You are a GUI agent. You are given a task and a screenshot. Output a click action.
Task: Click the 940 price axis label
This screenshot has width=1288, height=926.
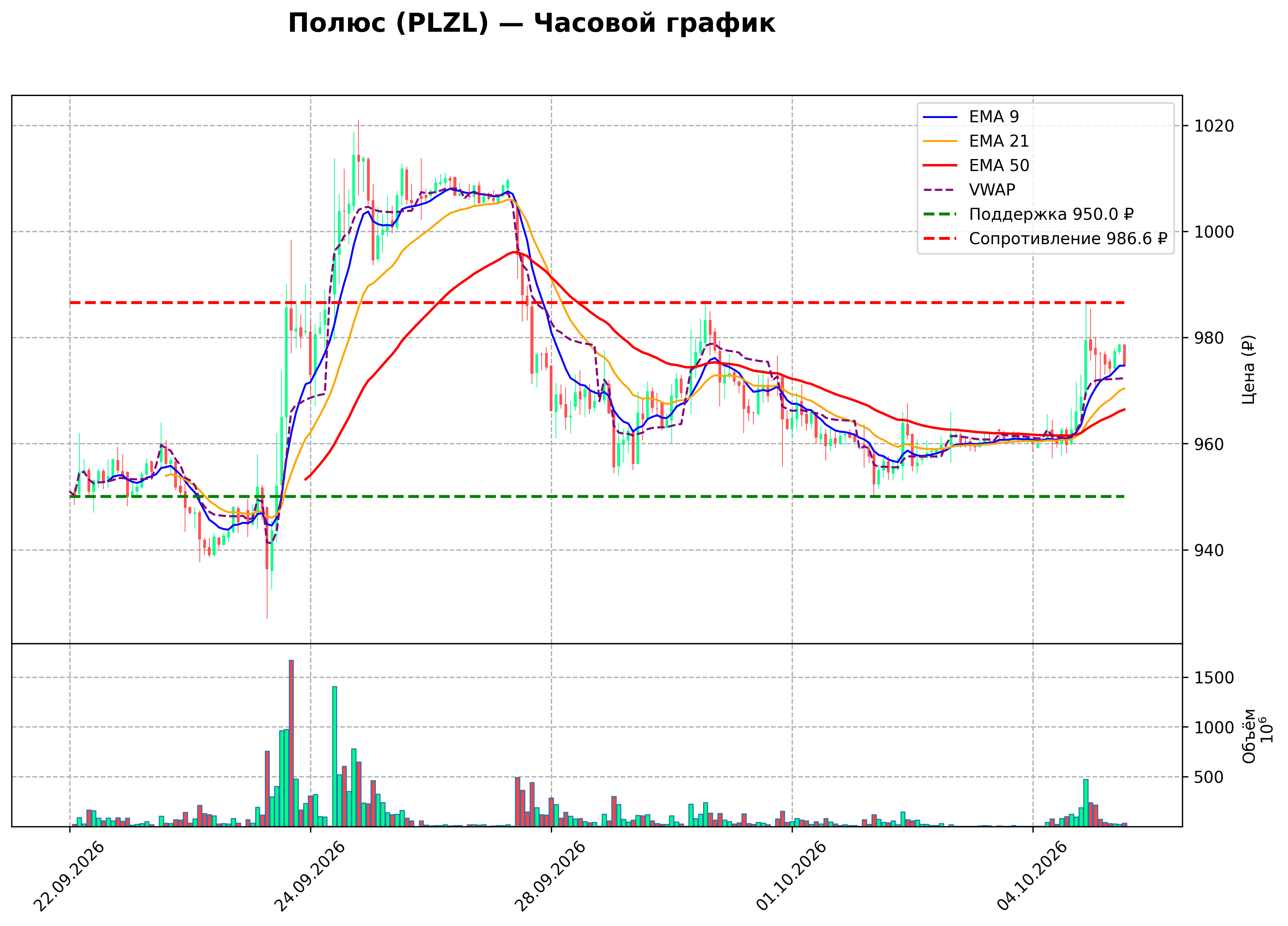[1209, 551]
